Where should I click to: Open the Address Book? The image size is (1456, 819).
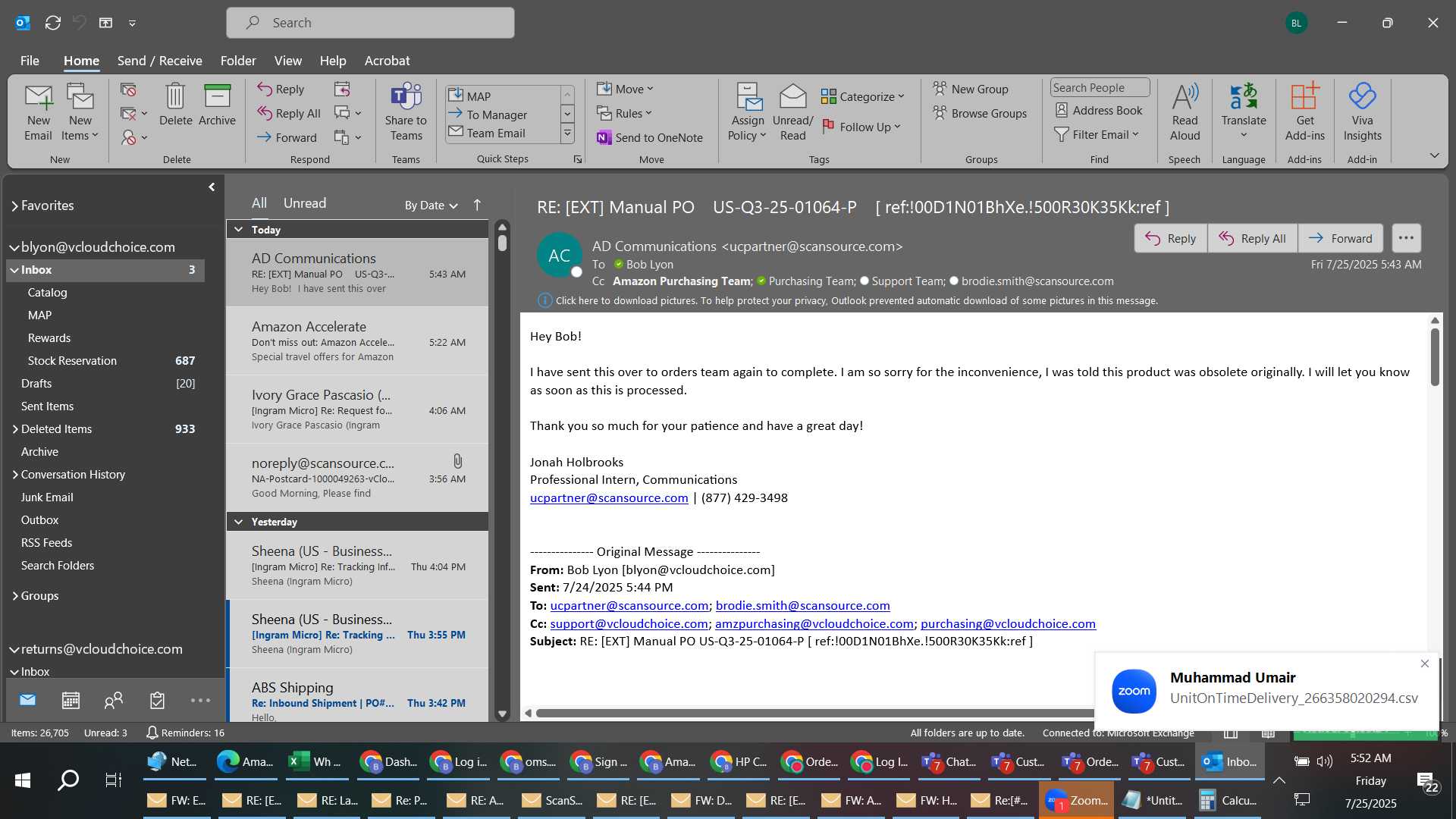pos(1098,111)
